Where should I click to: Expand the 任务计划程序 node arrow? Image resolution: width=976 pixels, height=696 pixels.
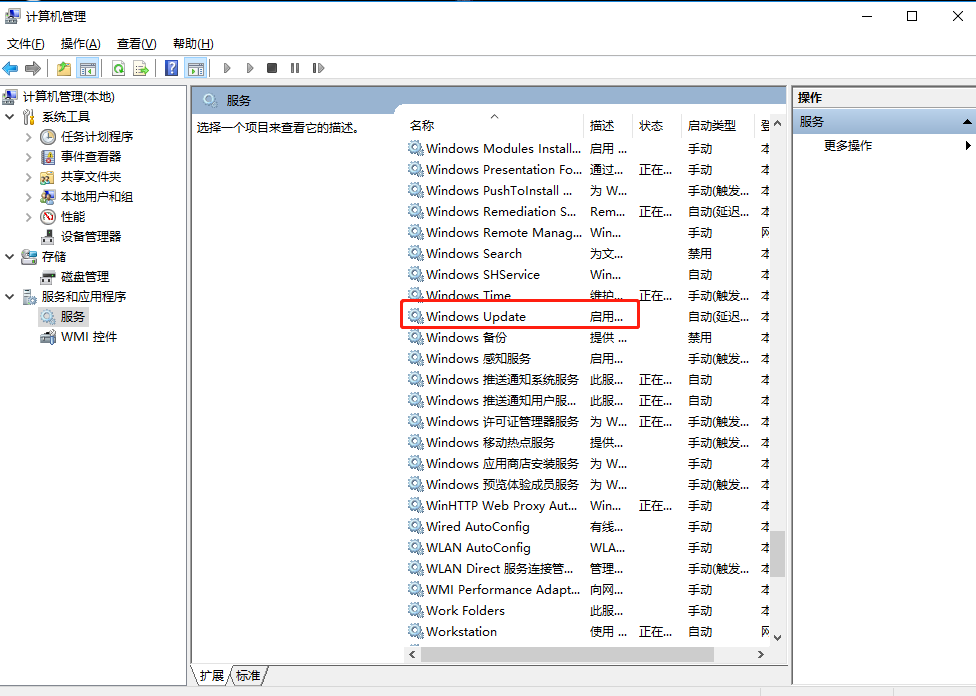29,137
